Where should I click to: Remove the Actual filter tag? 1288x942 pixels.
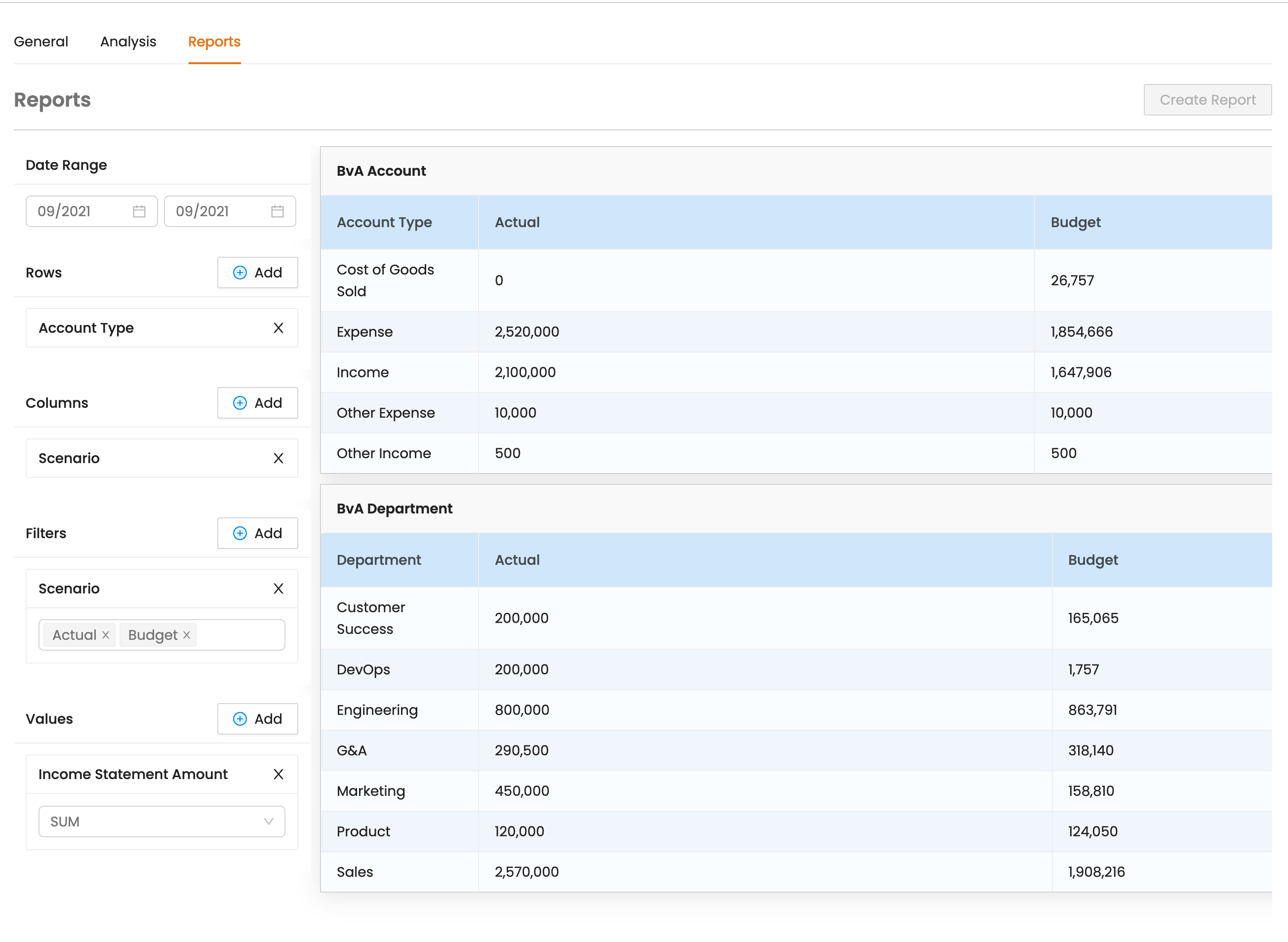pos(106,635)
